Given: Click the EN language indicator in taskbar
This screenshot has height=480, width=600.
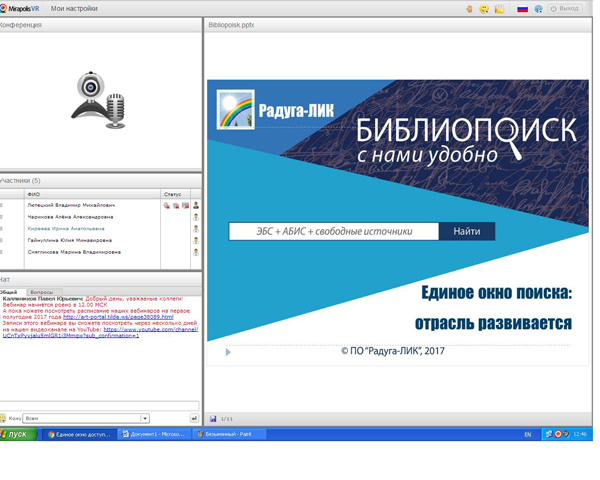Looking at the screenshot, I should click(x=528, y=434).
